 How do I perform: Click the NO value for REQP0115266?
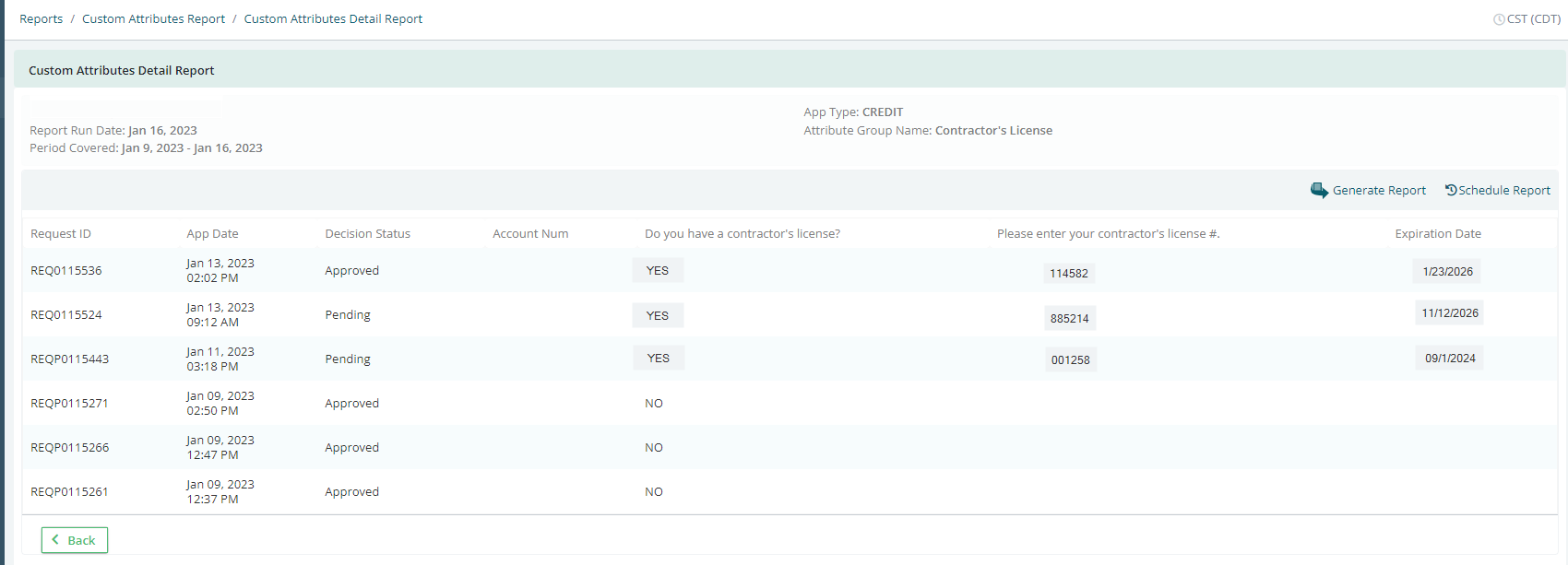(x=654, y=447)
